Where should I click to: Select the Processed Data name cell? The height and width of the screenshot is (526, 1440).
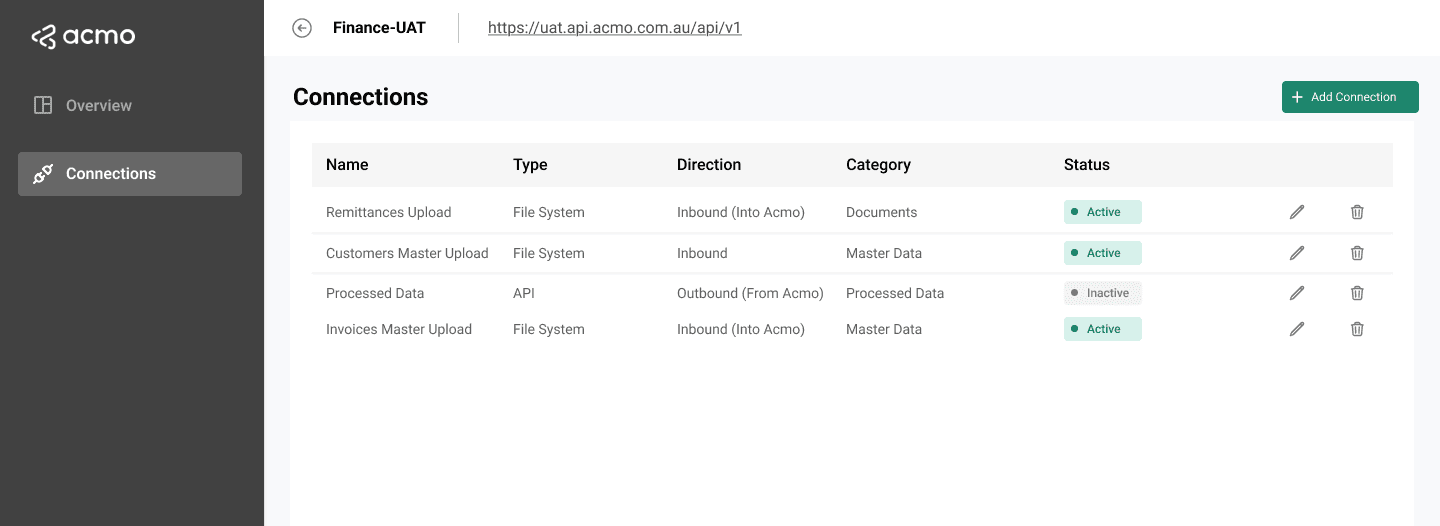click(x=375, y=293)
